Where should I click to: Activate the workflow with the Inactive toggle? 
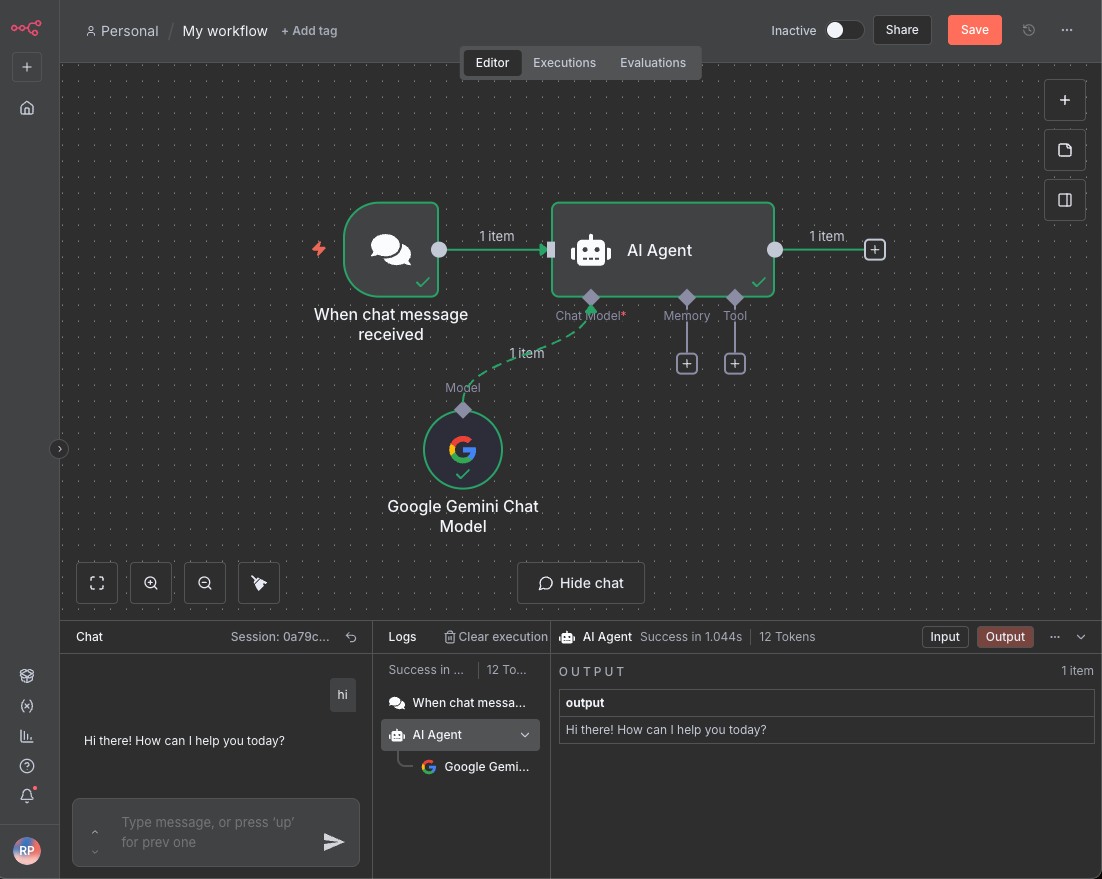(844, 30)
